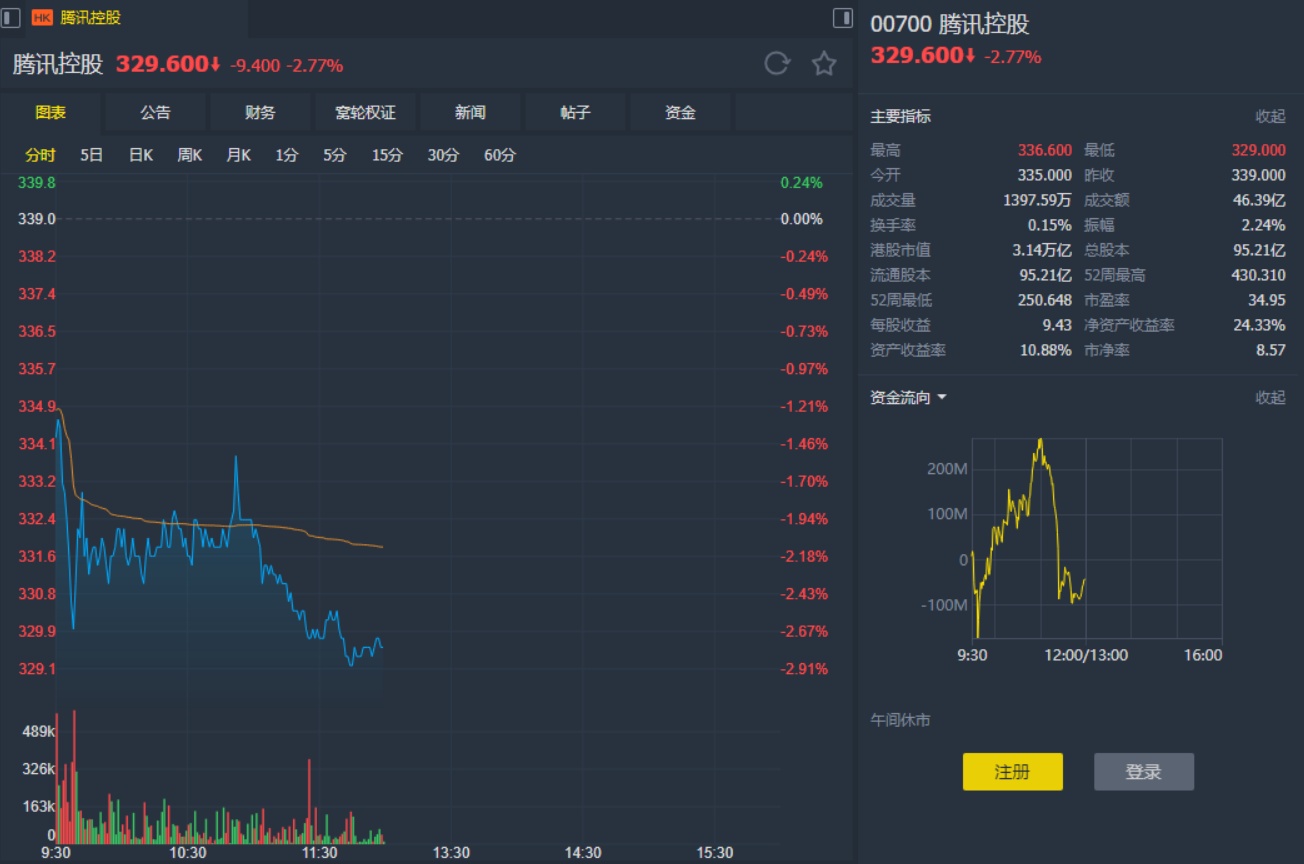Open the 帖子 tab
1304x864 pixels.
(575, 113)
